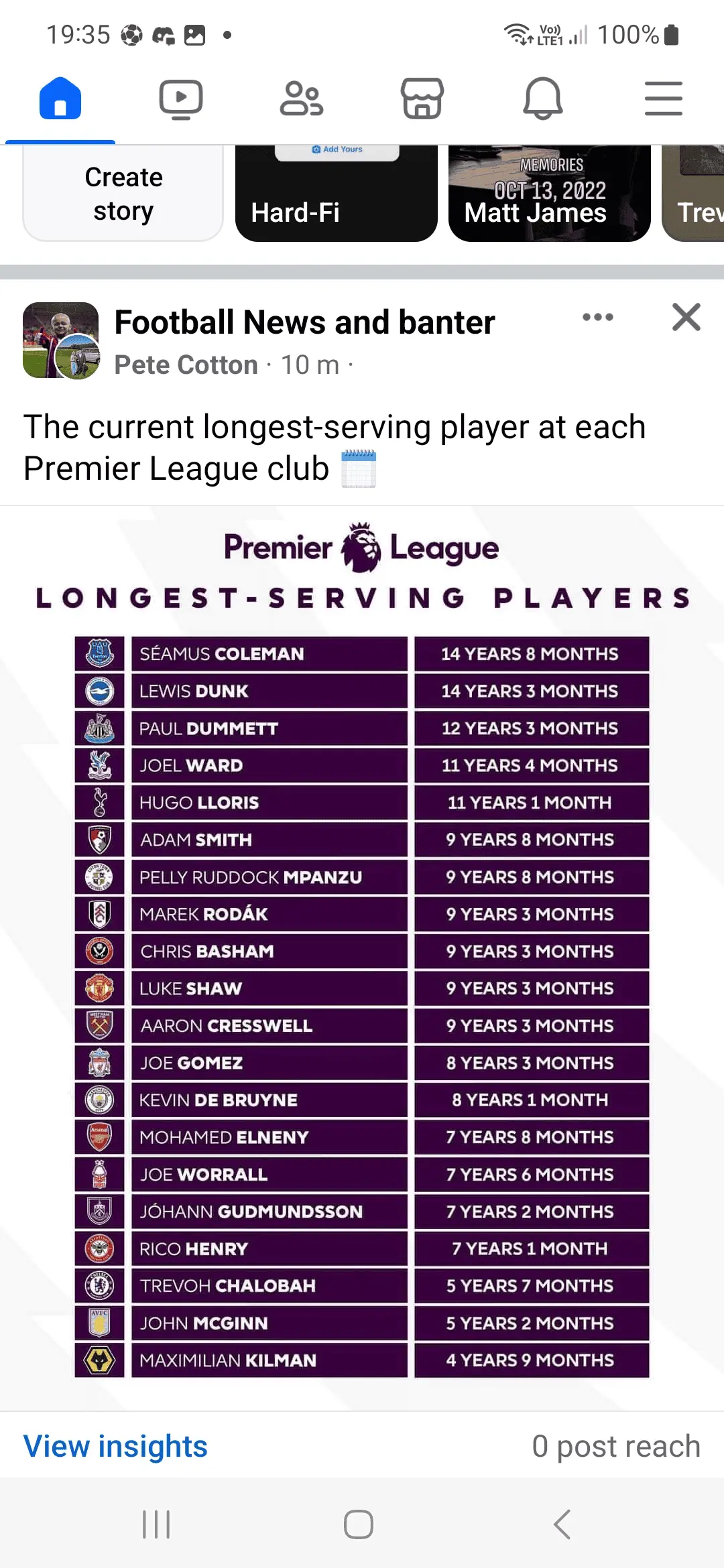Viewport: 724px width, 1568px height.
Task: Tap View insights link
Action: (x=115, y=1446)
